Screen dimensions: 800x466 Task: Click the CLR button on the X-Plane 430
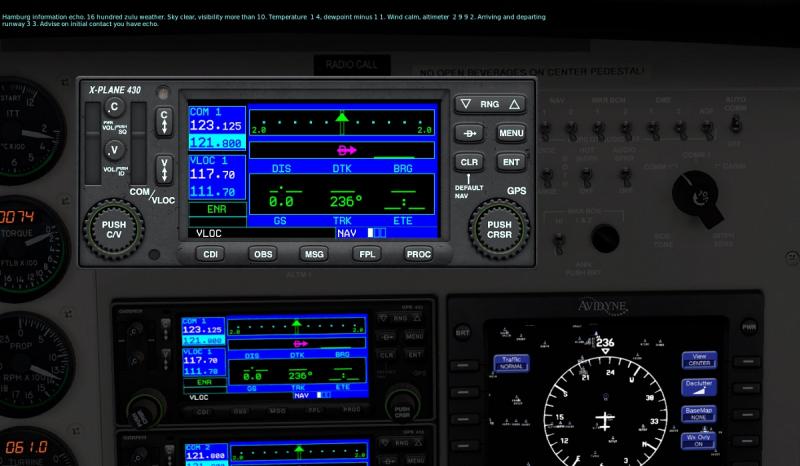(x=469, y=162)
